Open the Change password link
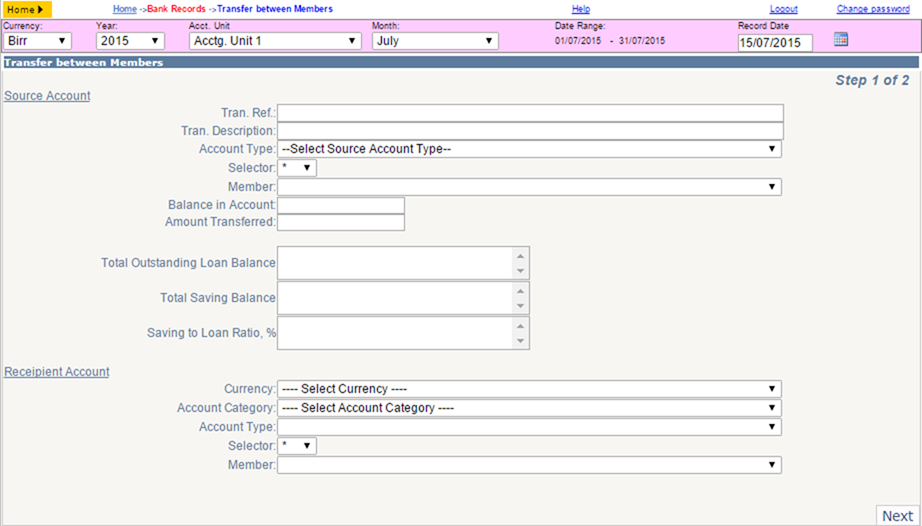922x526 pixels. pos(873,9)
